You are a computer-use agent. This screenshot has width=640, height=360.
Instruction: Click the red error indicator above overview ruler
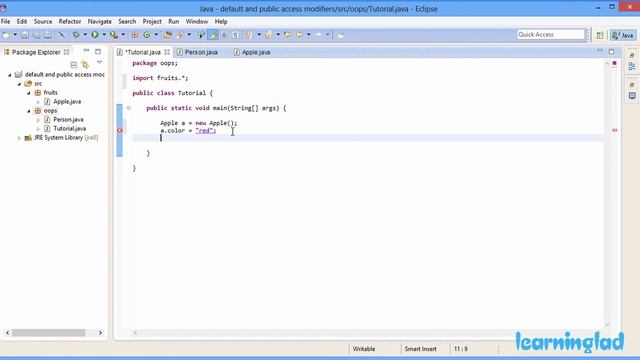pyautogui.click(x=614, y=64)
